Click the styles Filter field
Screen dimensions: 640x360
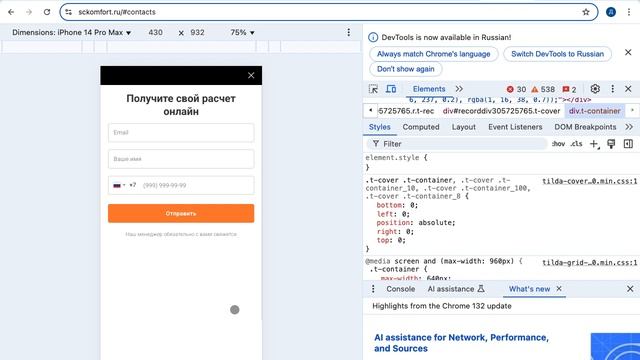coord(457,144)
